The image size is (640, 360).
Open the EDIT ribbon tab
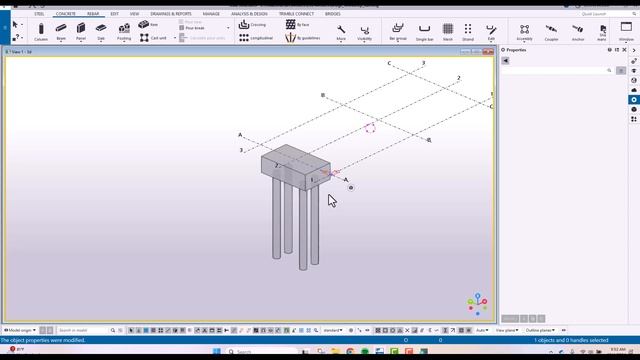point(114,14)
